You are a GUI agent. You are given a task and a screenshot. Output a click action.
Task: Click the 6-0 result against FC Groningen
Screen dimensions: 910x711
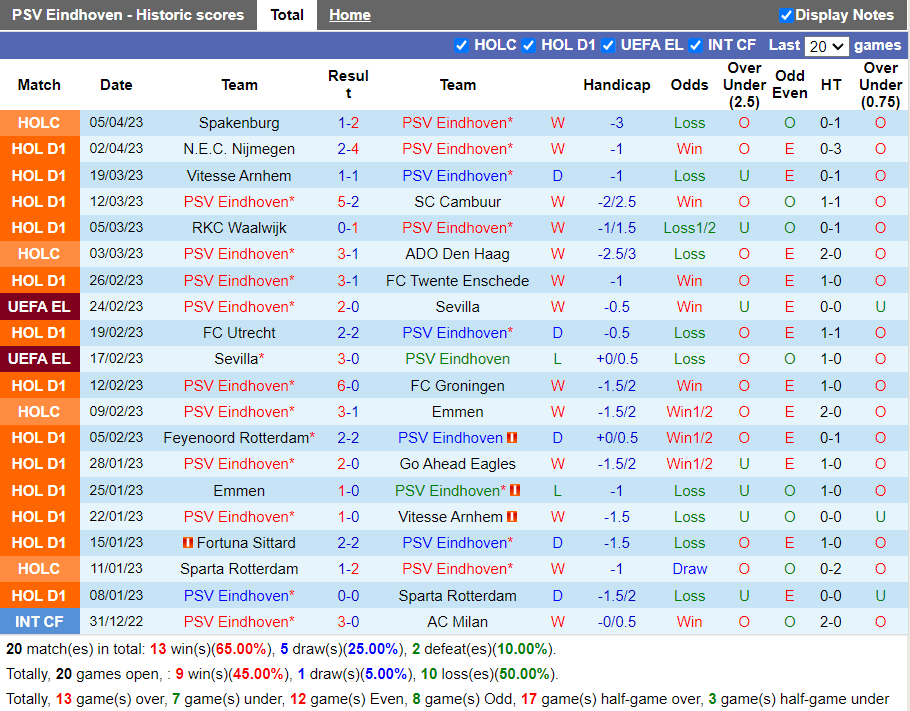coord(348,386)
